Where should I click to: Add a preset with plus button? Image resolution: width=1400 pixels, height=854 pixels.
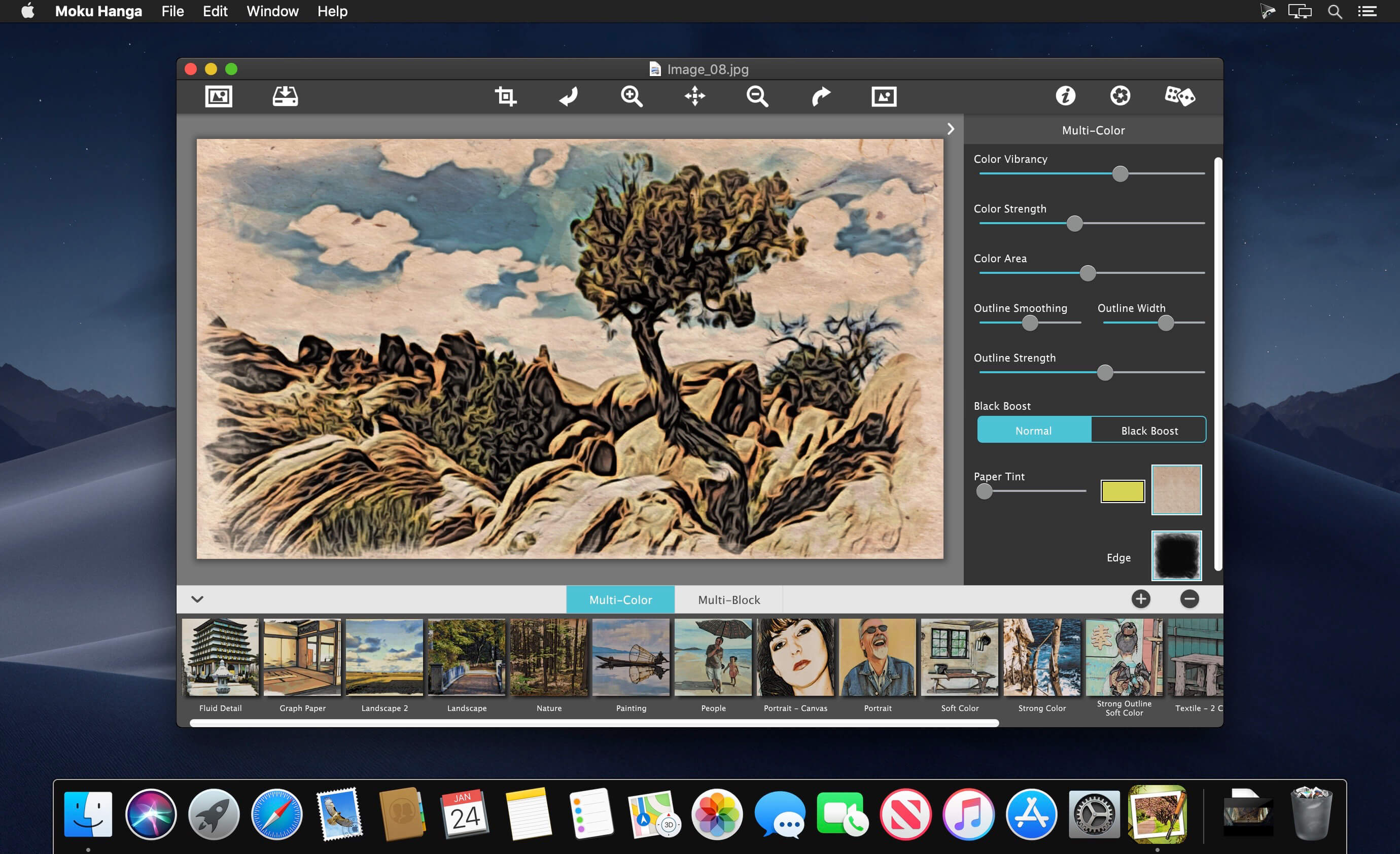coord(1140,599)
